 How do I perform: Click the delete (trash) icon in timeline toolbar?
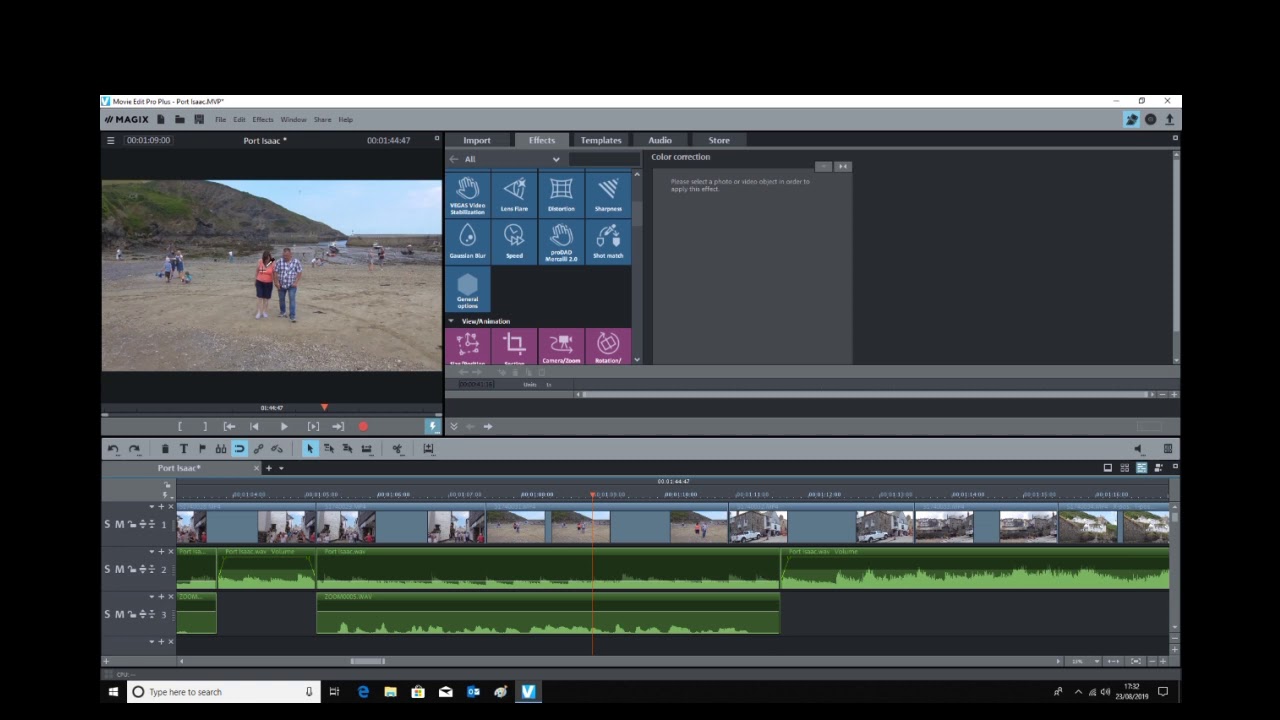165,449
